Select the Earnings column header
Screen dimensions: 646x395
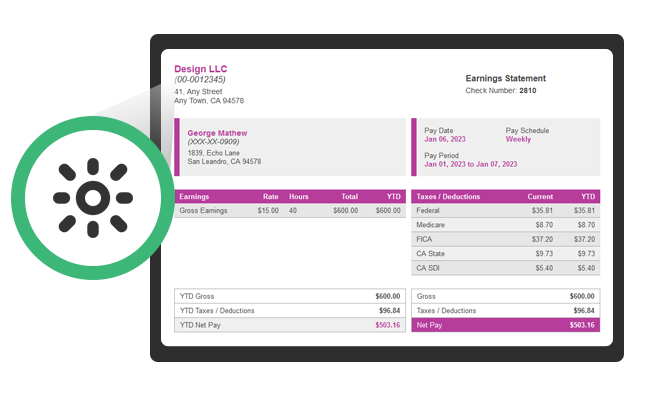[194, 196]
